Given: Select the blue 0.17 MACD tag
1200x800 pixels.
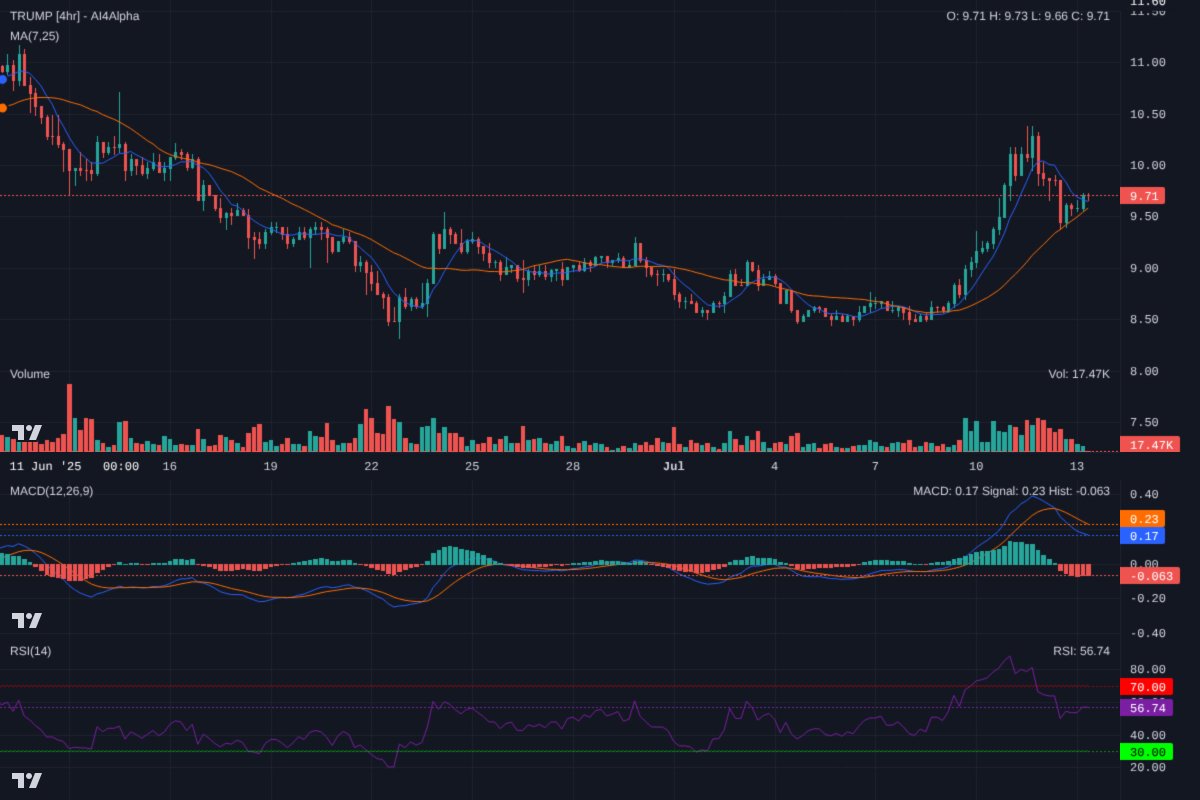Looking at the screenshot, I should [1142, 536].
